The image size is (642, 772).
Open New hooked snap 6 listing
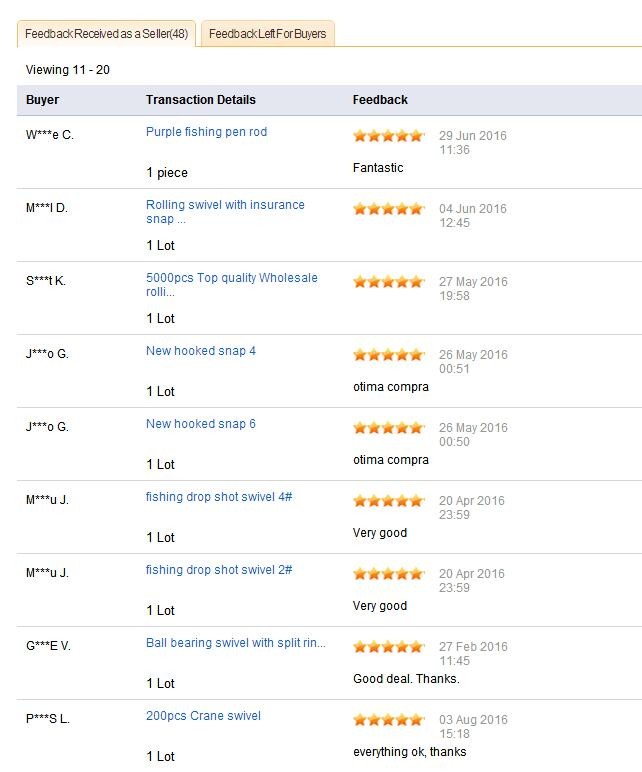coord(201,424)
